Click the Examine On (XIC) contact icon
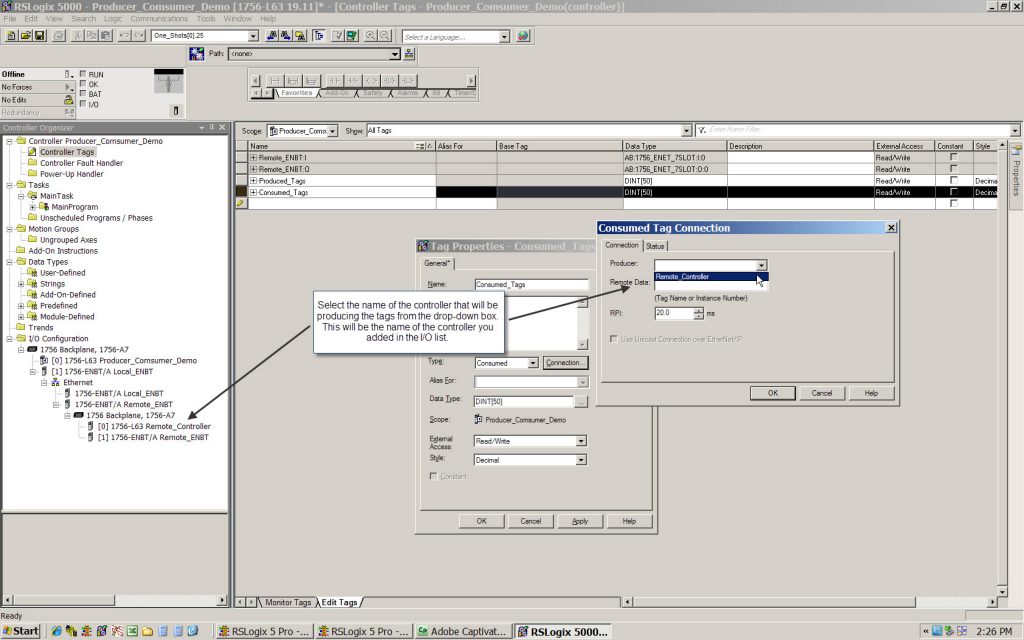Viewport: 1024px width, 640px height. tap(334, 80)
